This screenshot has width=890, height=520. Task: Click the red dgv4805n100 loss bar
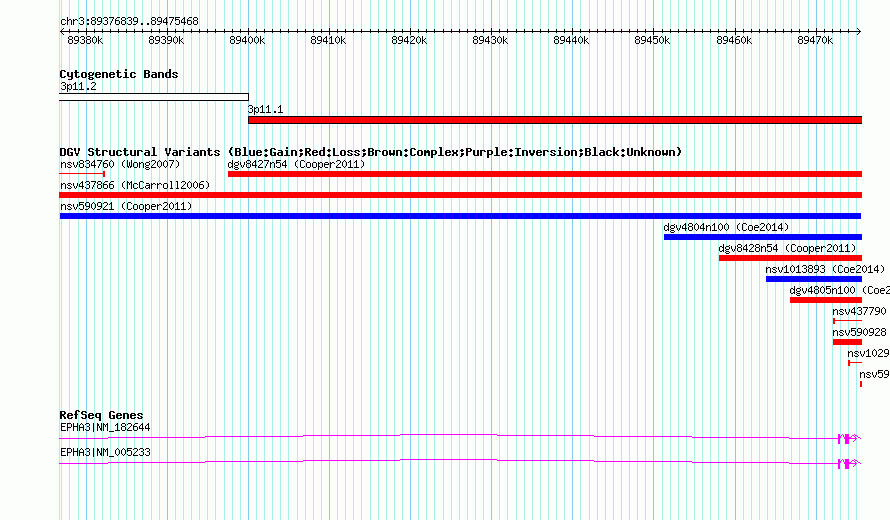pyautogui.click(x=826, y=300)
